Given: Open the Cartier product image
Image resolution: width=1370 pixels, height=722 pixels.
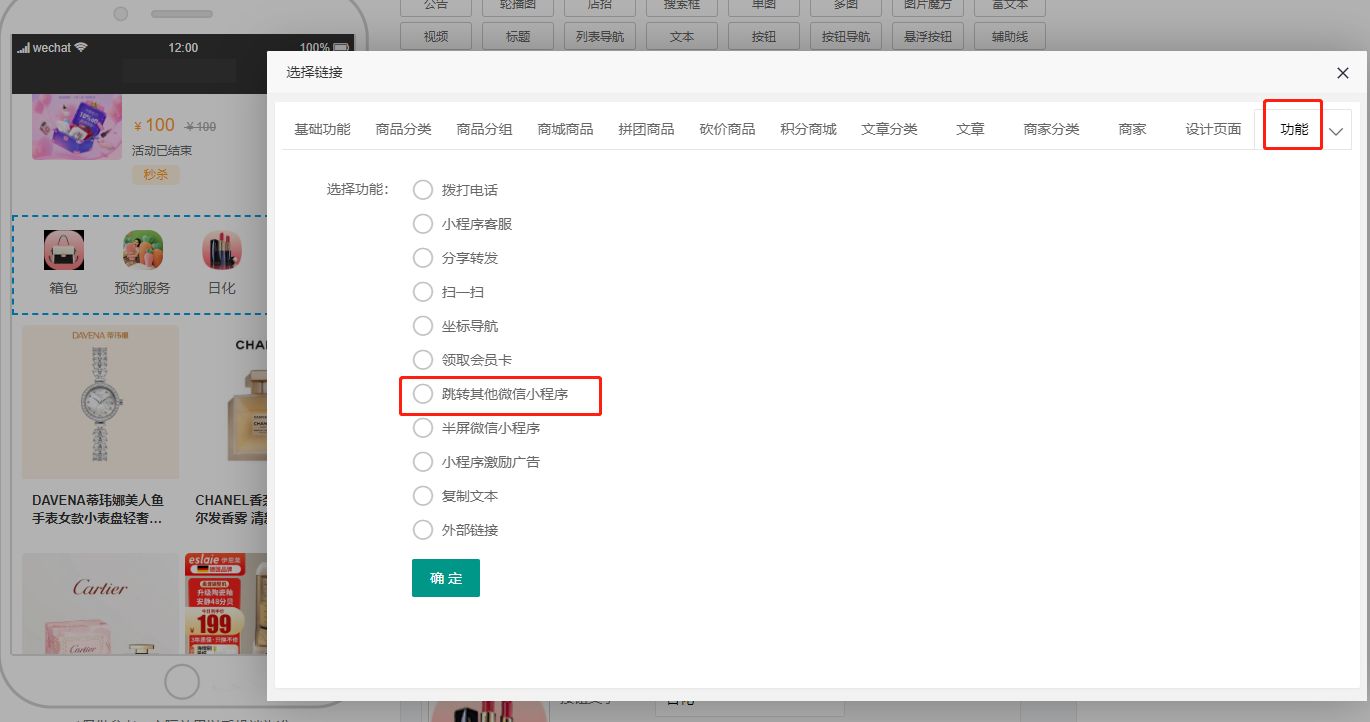Looking at the screenshot, I should 100,605.
